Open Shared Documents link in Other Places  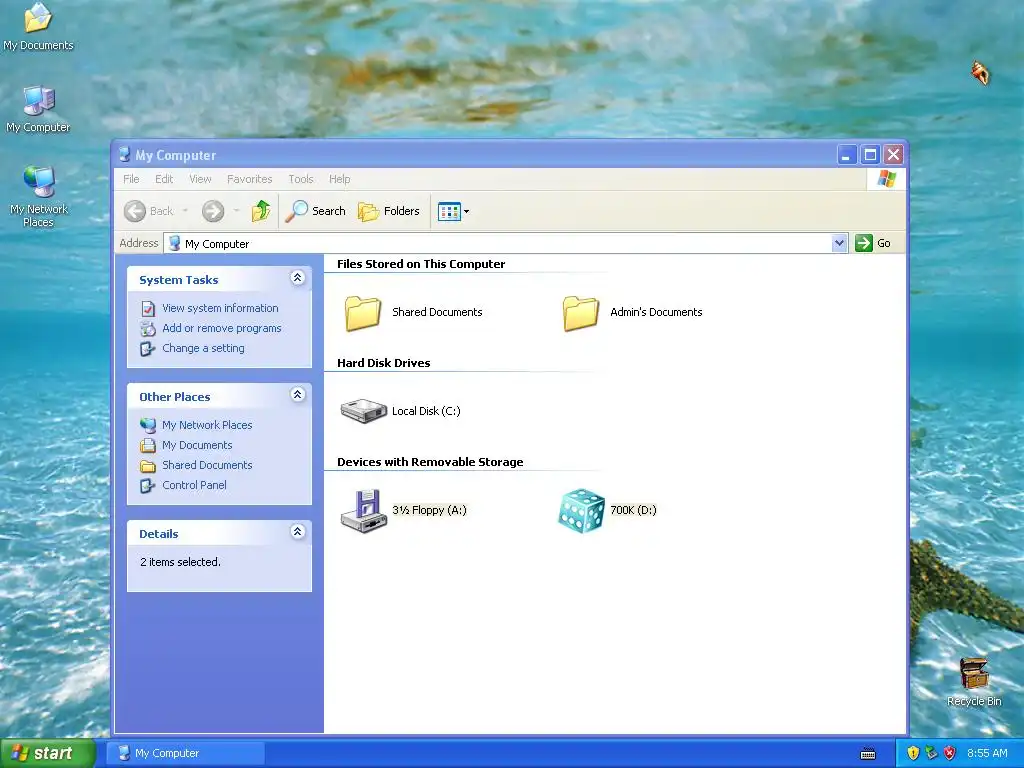tap(207, 466)
